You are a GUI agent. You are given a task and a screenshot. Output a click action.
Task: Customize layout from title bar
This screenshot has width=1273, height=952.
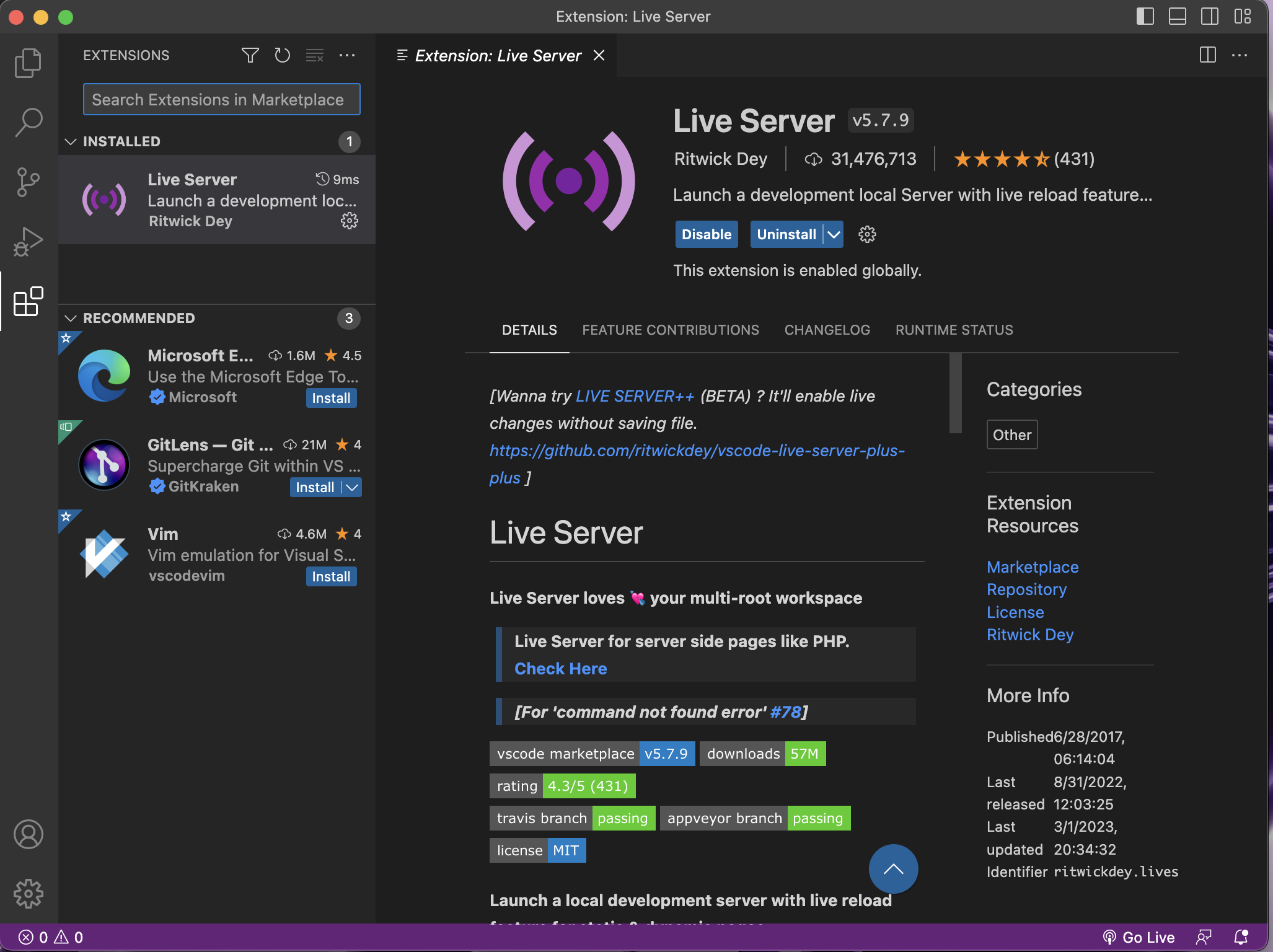[x=1242, y=16]
